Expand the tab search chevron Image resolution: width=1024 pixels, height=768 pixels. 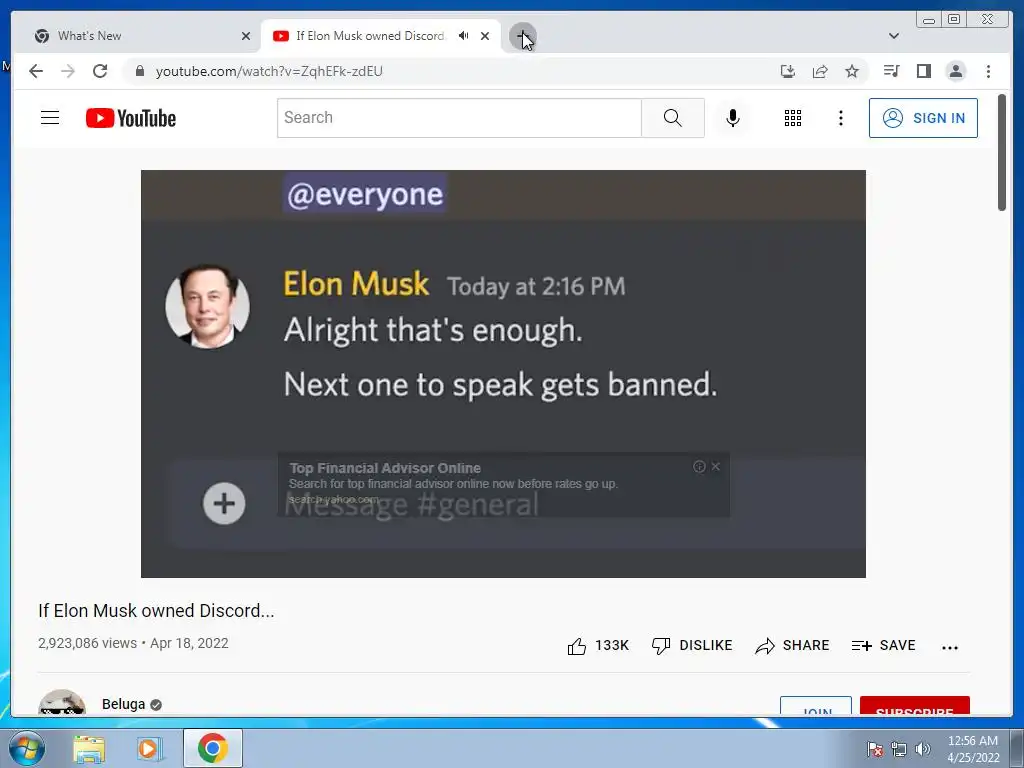point(894,36)
